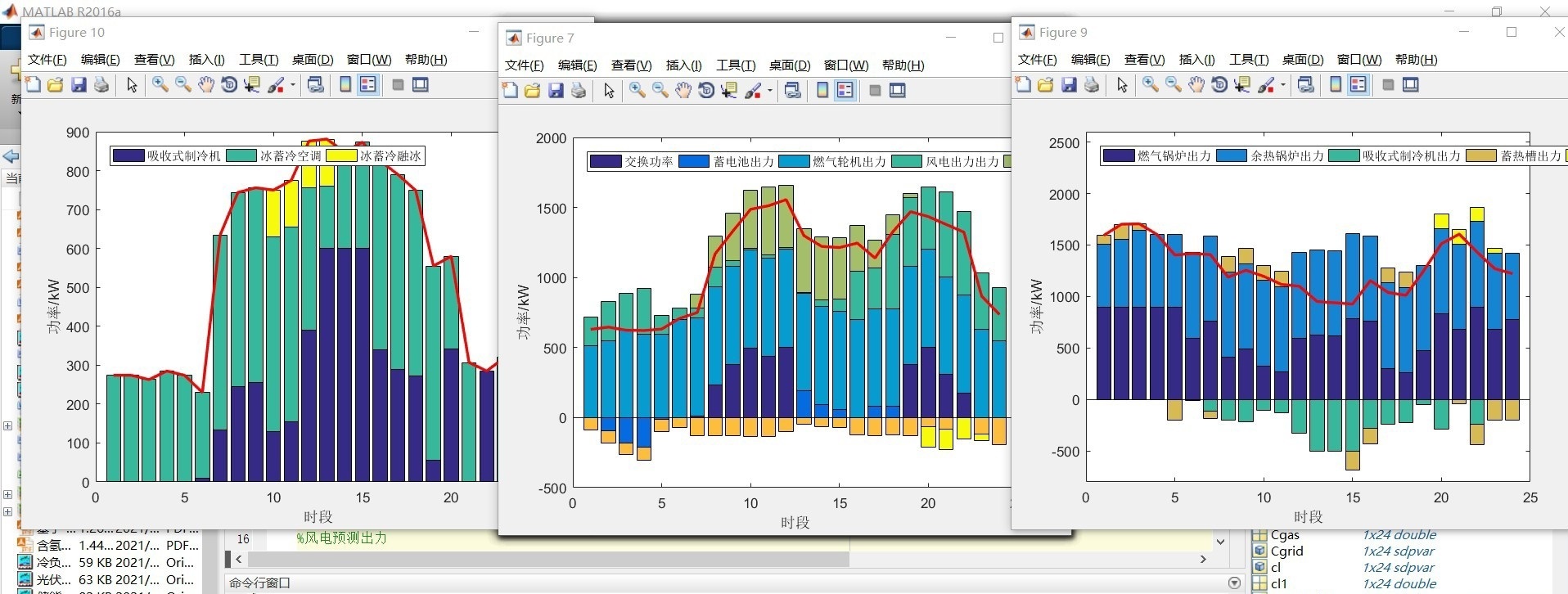Select Zoom Out tool in Figure 10
The width and height of the screenshot is (1568, 594).
tap(183, 84)
